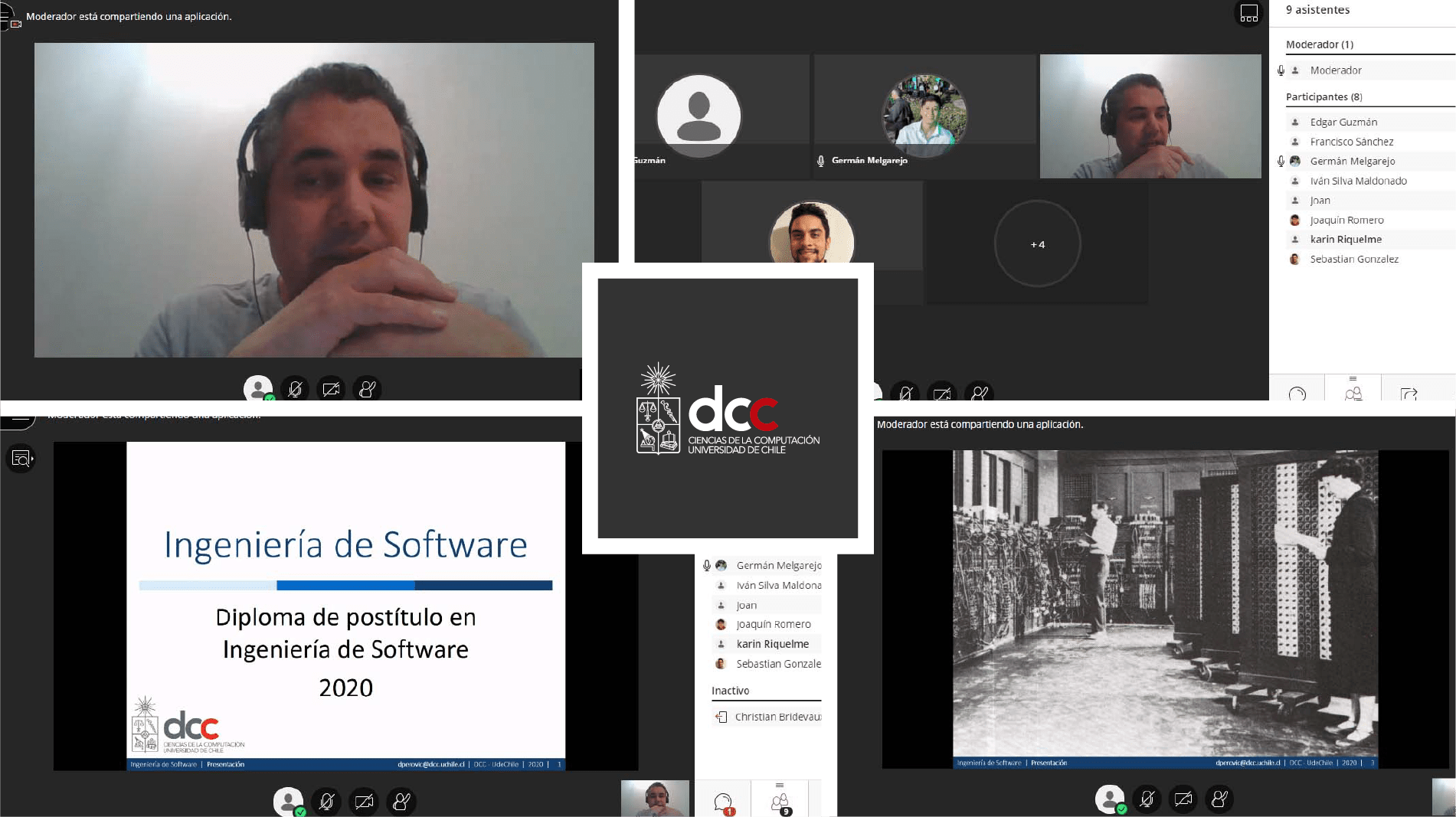The width and height of the screenshot is (1456, 817).
Task: Open status avatar below the Ingeniería de Software slide
Action: coord(289,801)
